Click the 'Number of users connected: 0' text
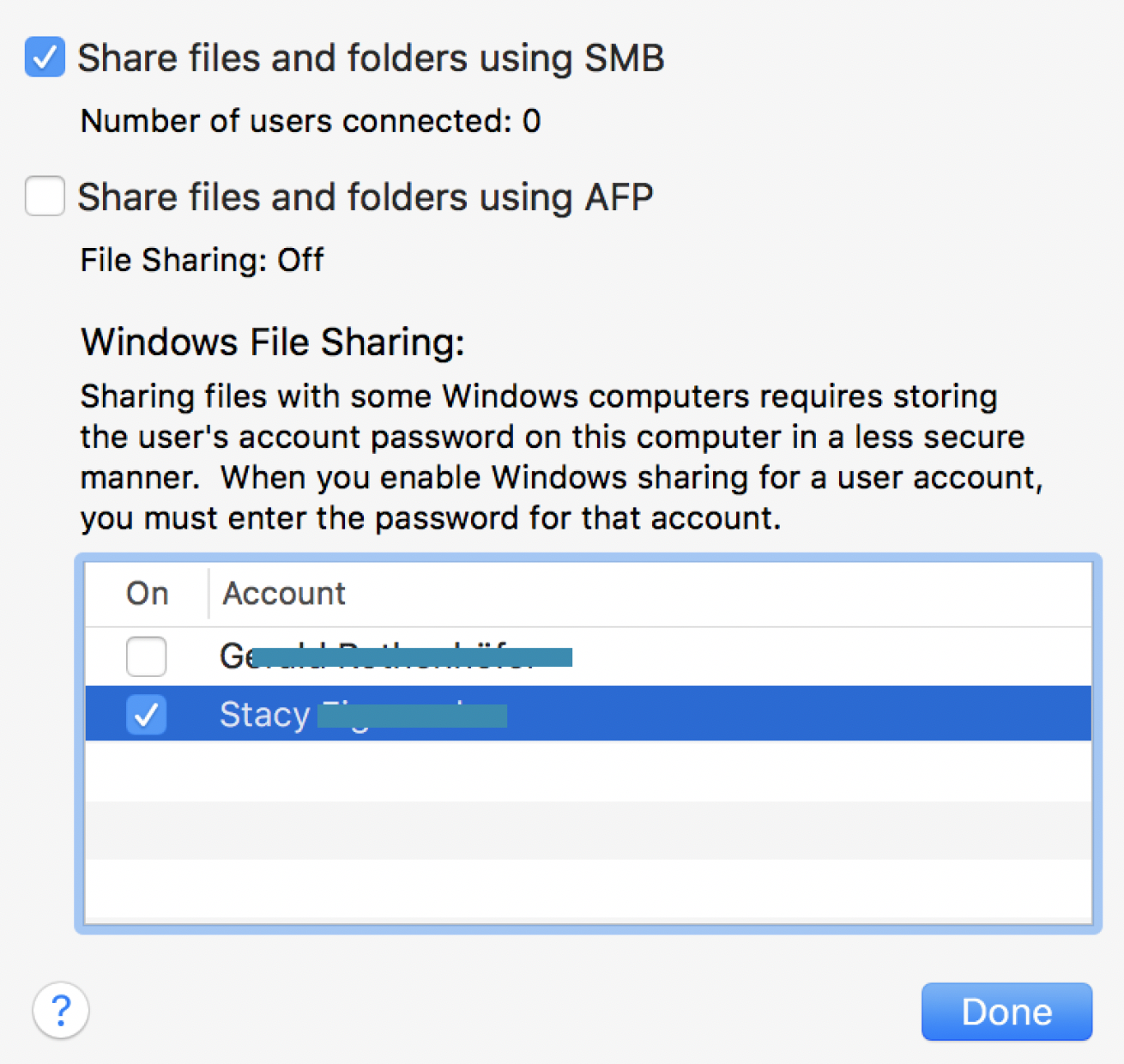 [311, 121]
